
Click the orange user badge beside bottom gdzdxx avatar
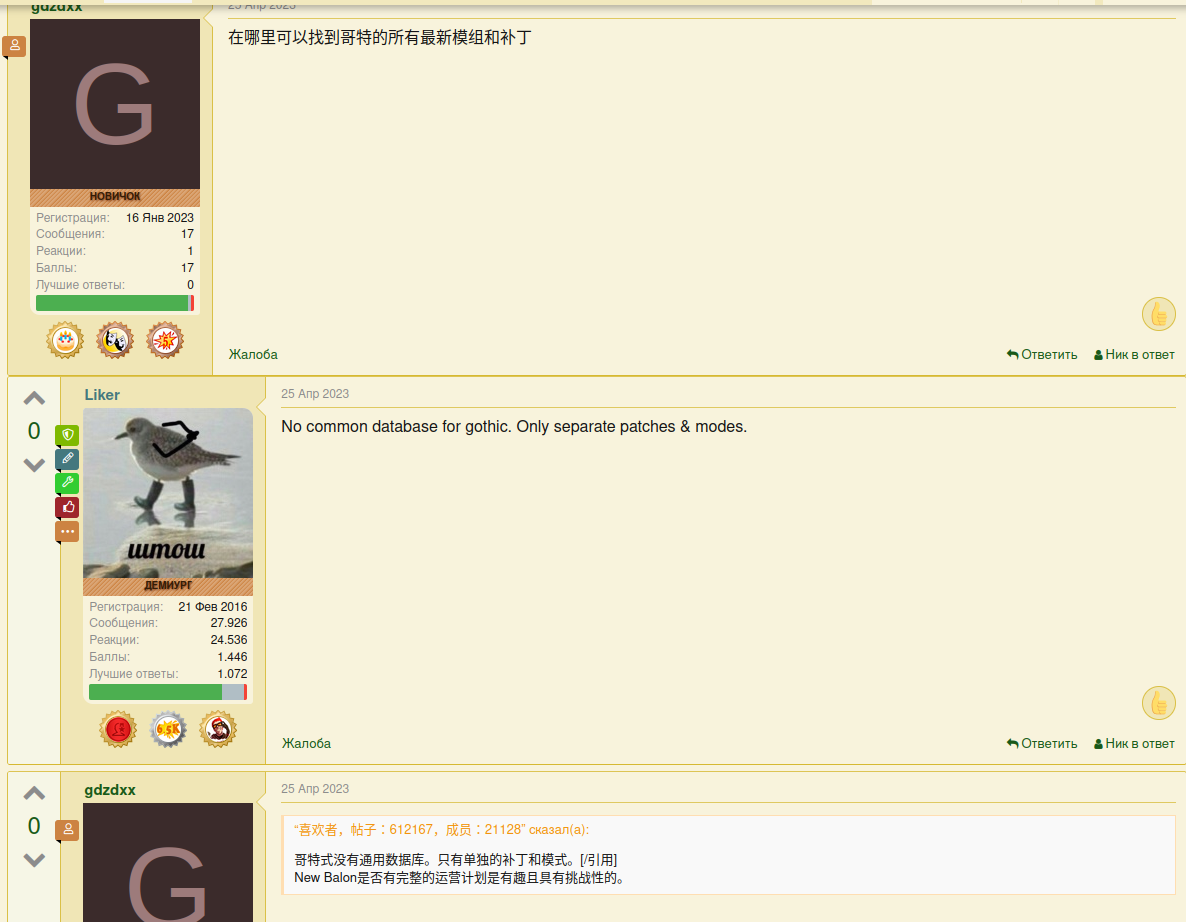point(67,830)
